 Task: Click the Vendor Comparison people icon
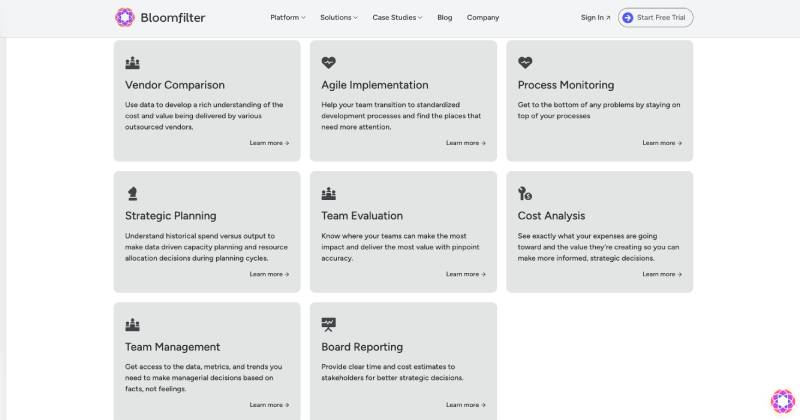132,62
